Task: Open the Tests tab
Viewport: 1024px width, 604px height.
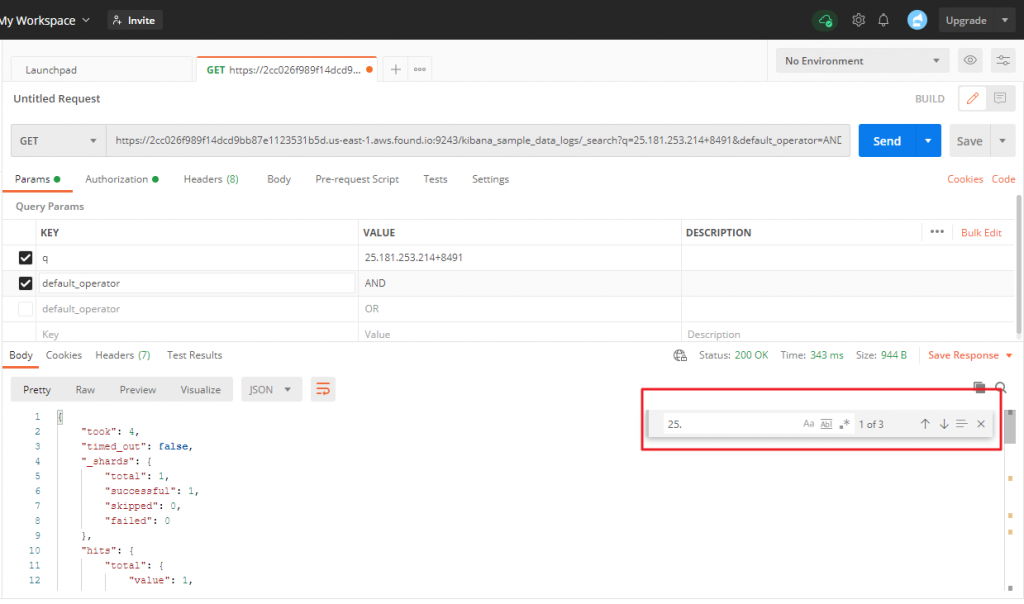Action: pos(435,179)
